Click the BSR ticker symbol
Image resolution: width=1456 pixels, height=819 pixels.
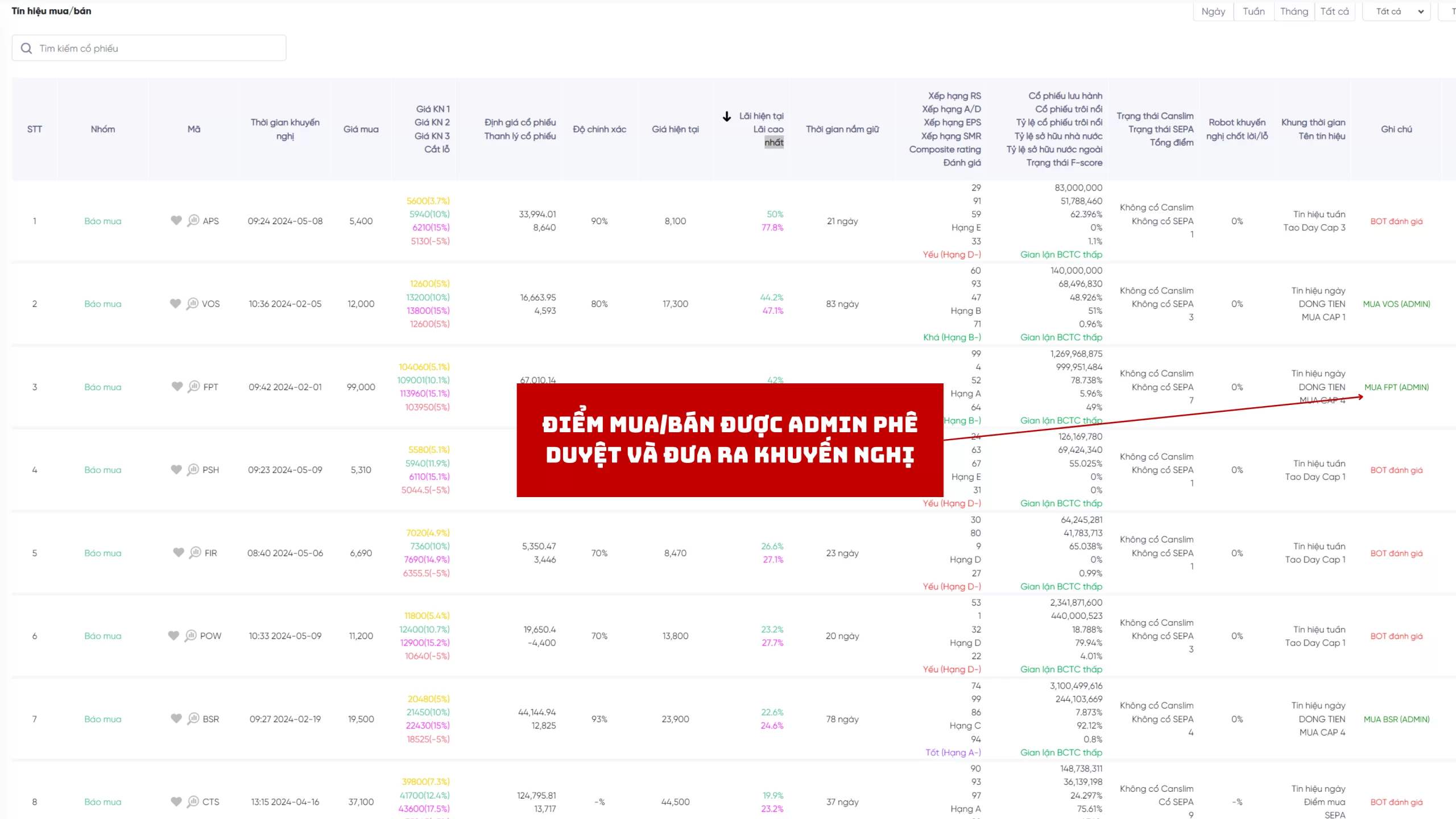(211, 719)
